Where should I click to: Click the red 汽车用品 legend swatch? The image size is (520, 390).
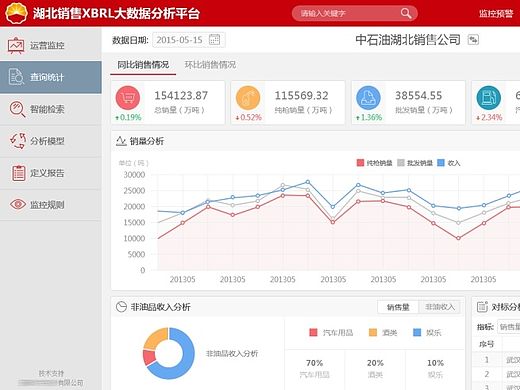coord(313,332)
